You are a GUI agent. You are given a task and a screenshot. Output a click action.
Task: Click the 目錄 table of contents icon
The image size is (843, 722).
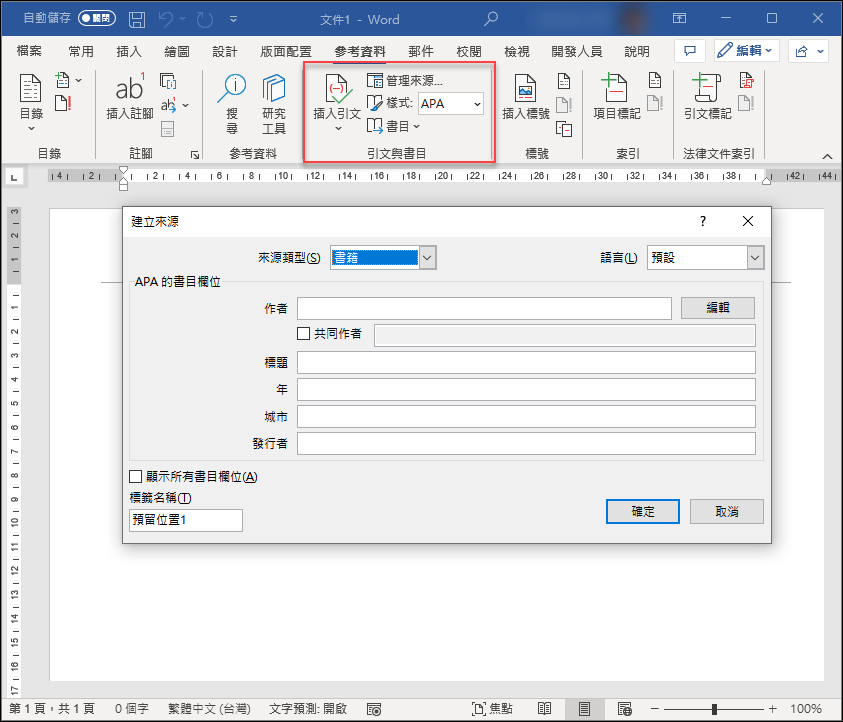coord(31,89)
